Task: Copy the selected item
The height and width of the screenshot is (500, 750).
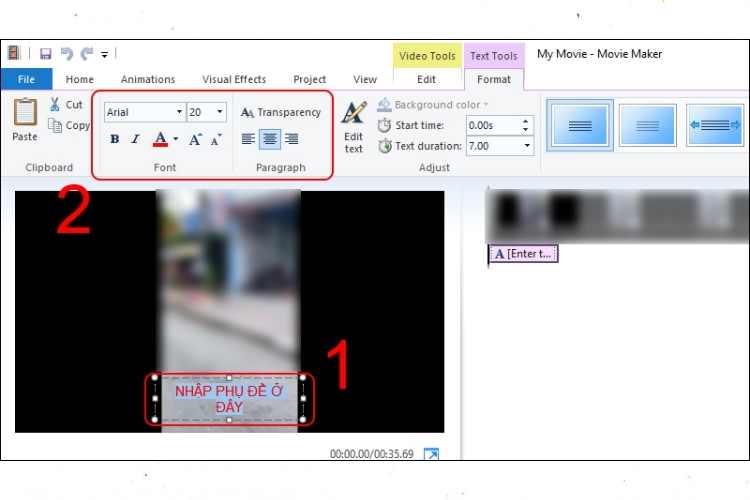Action: pos(69,125)
